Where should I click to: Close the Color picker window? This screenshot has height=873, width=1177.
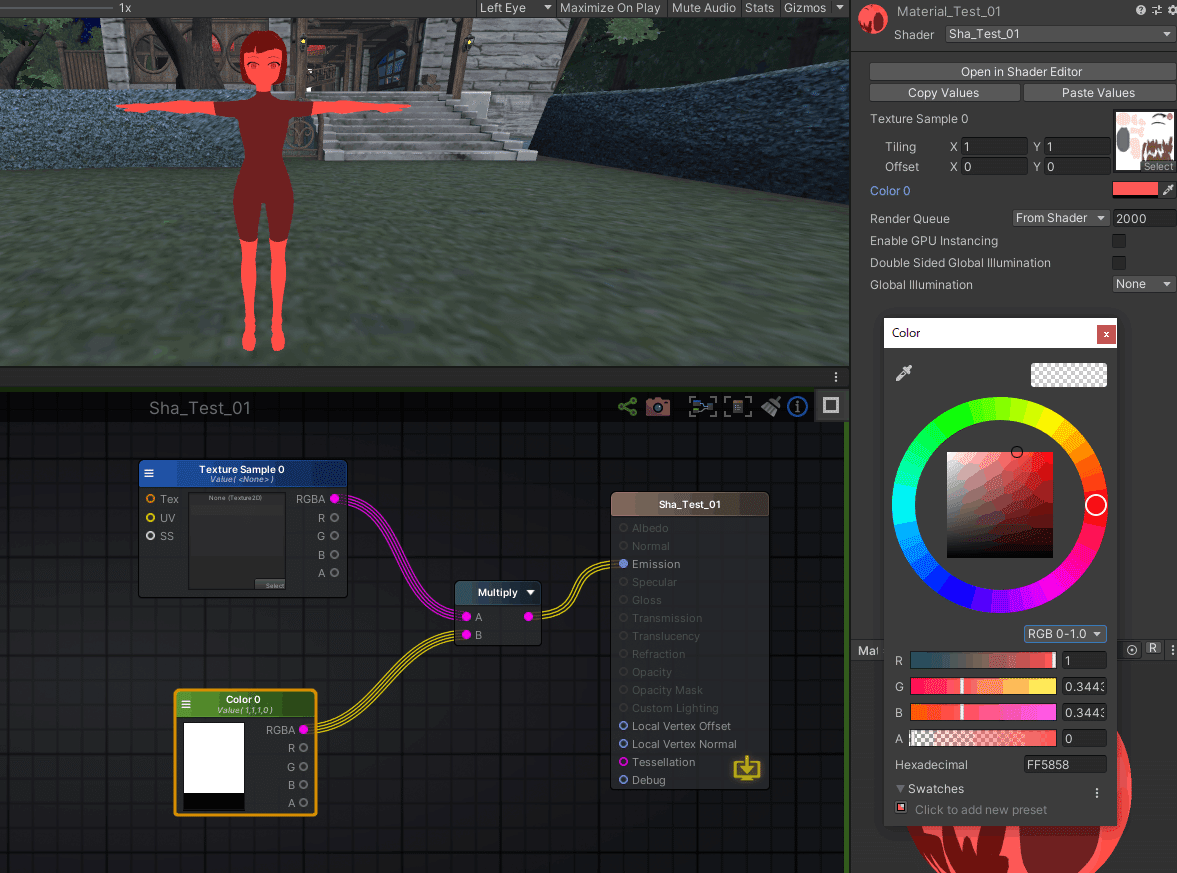pos(1106,334)
